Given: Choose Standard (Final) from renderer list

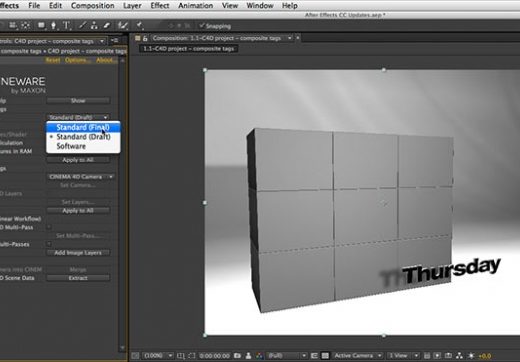Looking at the screenshot, I should [x=83, y=127].
